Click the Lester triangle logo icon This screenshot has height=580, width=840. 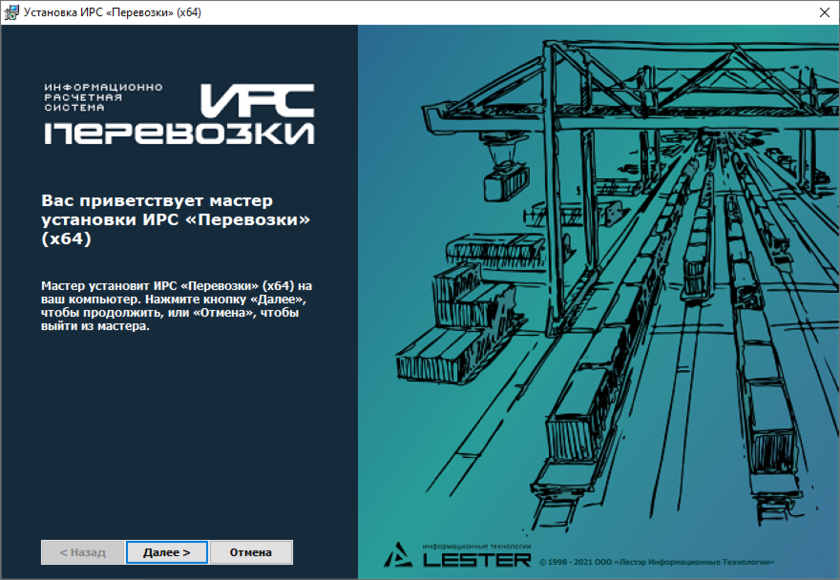400,554
